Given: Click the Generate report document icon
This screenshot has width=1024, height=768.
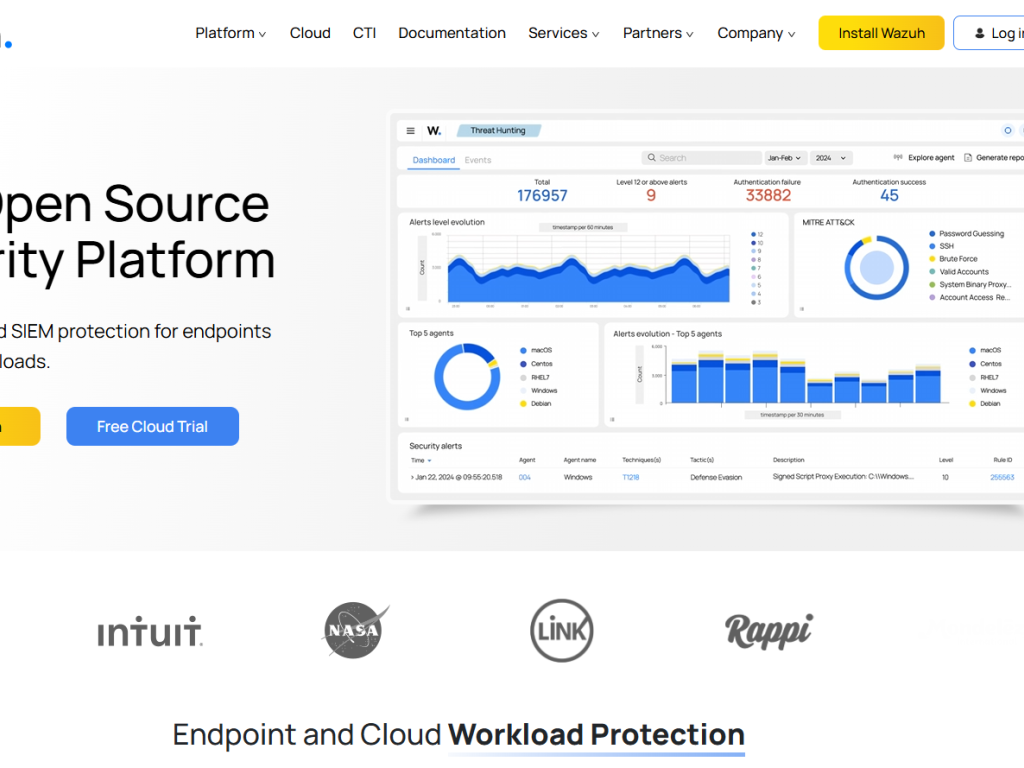Looking at the screenshot, I should tap(968, 157).
